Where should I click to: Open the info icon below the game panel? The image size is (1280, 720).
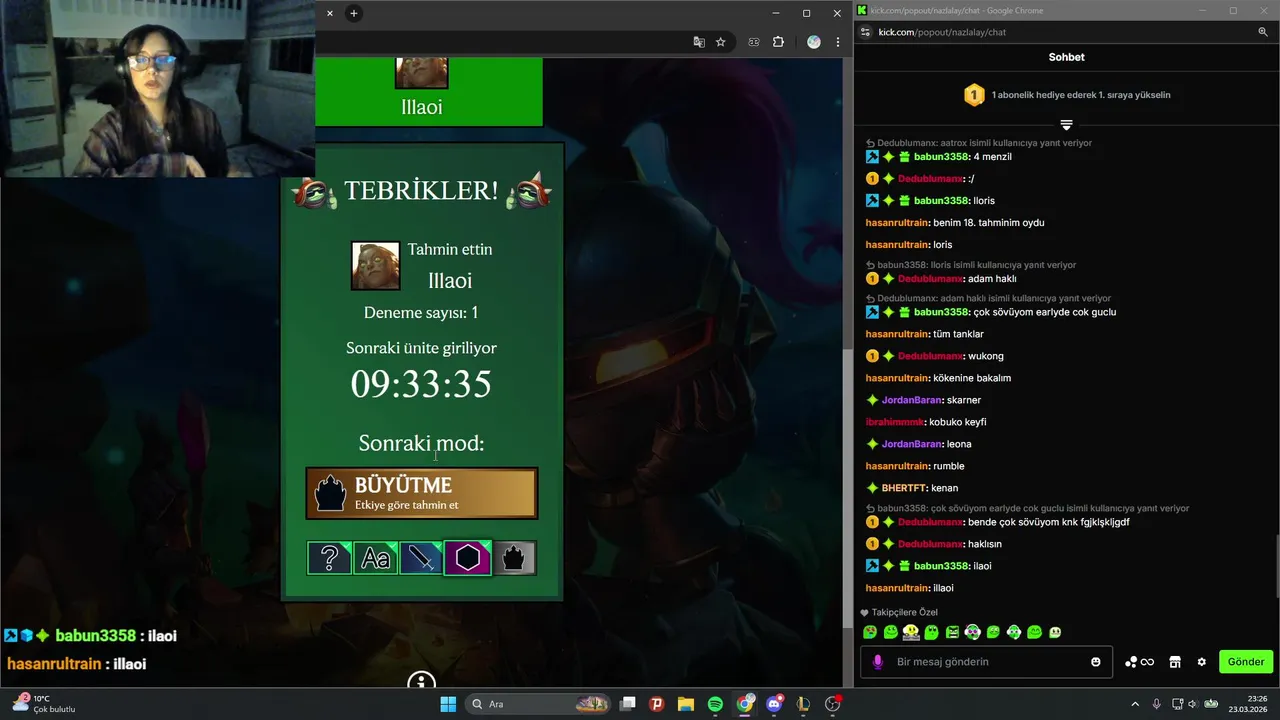(x=422, y=681)
